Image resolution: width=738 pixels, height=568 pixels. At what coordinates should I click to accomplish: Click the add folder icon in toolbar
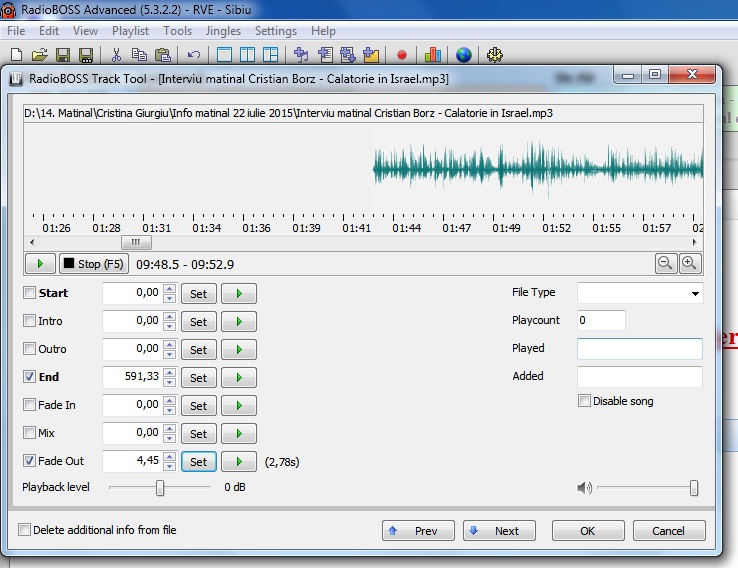coord(371,55)
